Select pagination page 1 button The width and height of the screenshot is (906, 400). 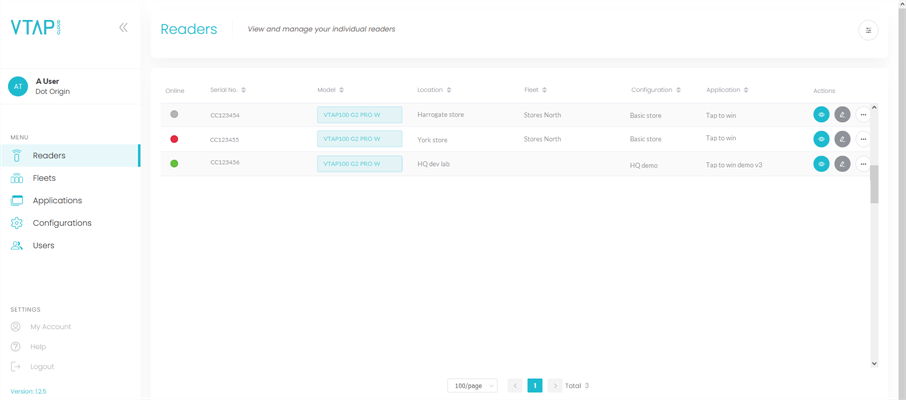(535, 385)
